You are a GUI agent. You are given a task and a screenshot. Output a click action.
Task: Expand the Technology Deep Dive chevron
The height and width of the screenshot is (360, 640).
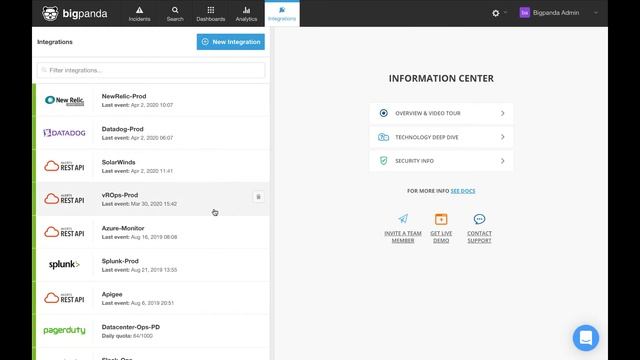click(502, 137)
